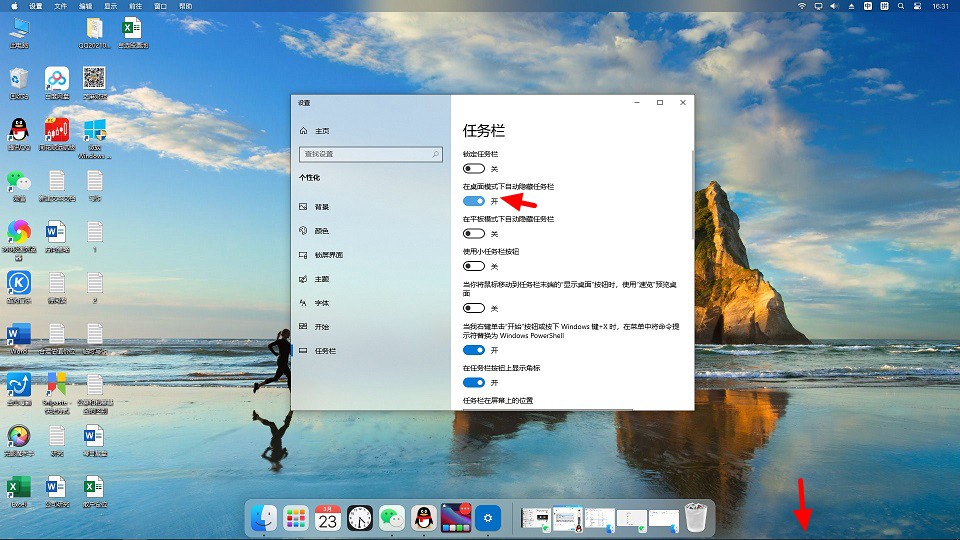
Task: Open Finder from the dock
Action: click(x=264, y=518)
